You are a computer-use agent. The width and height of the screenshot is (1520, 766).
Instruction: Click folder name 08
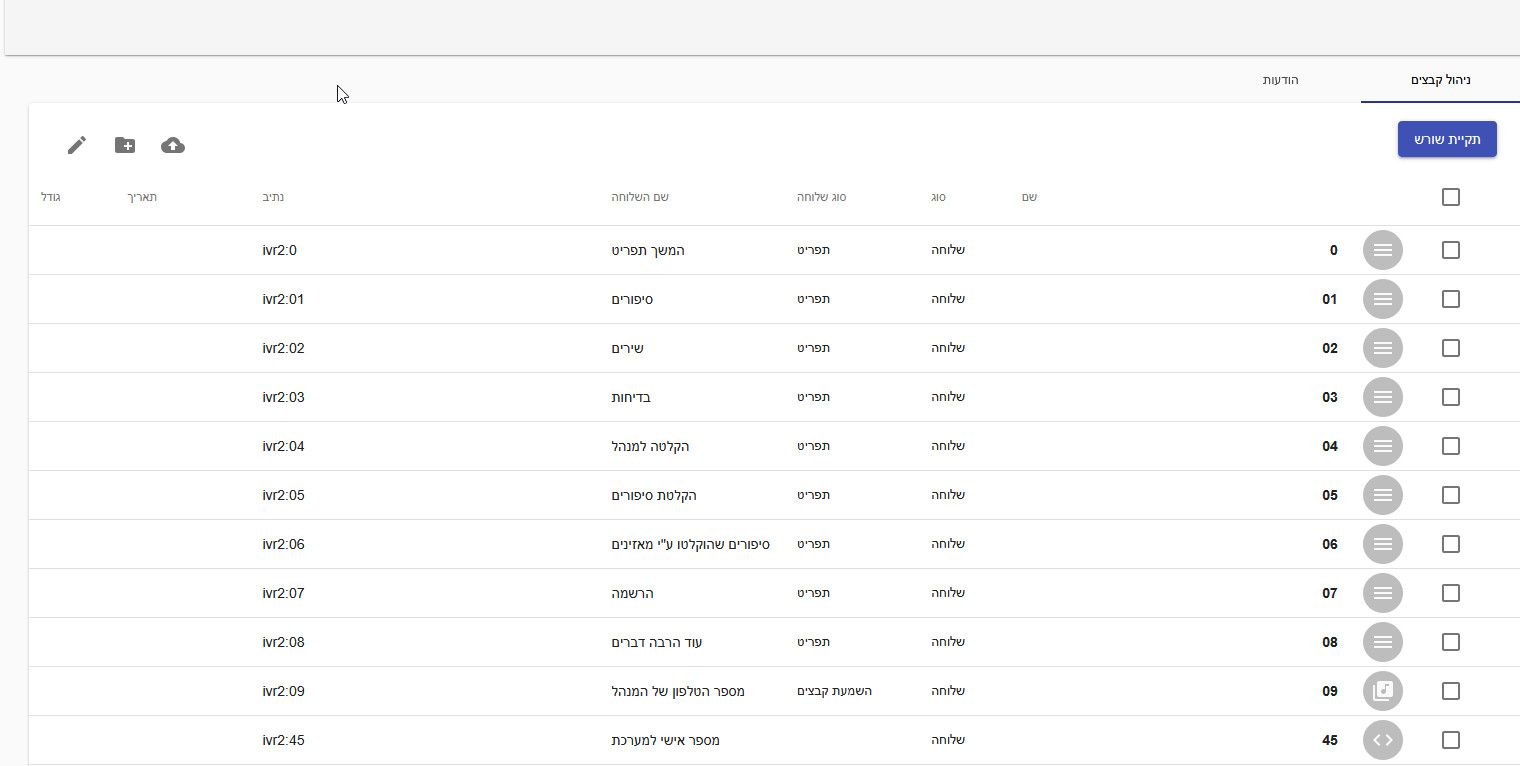(1330, 642)
